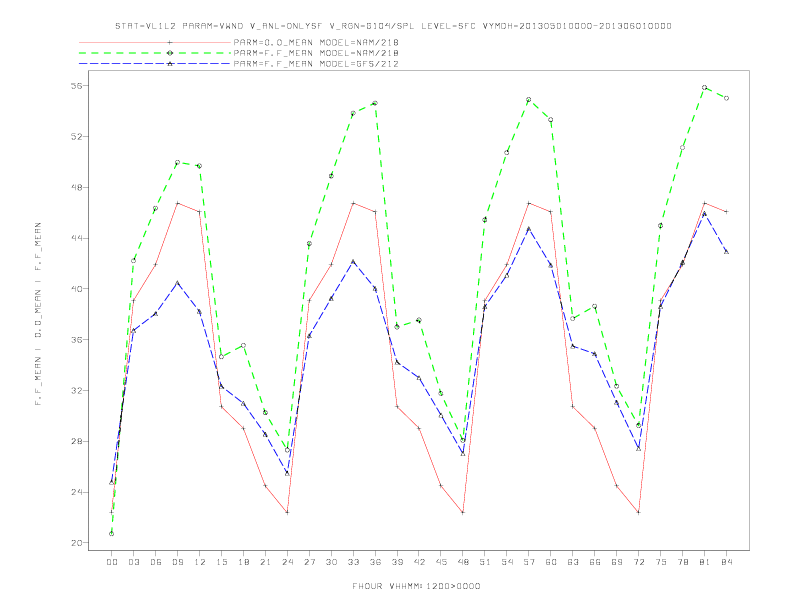
Task: Click the red plus data point at hour 84
Action: point(727,212)
